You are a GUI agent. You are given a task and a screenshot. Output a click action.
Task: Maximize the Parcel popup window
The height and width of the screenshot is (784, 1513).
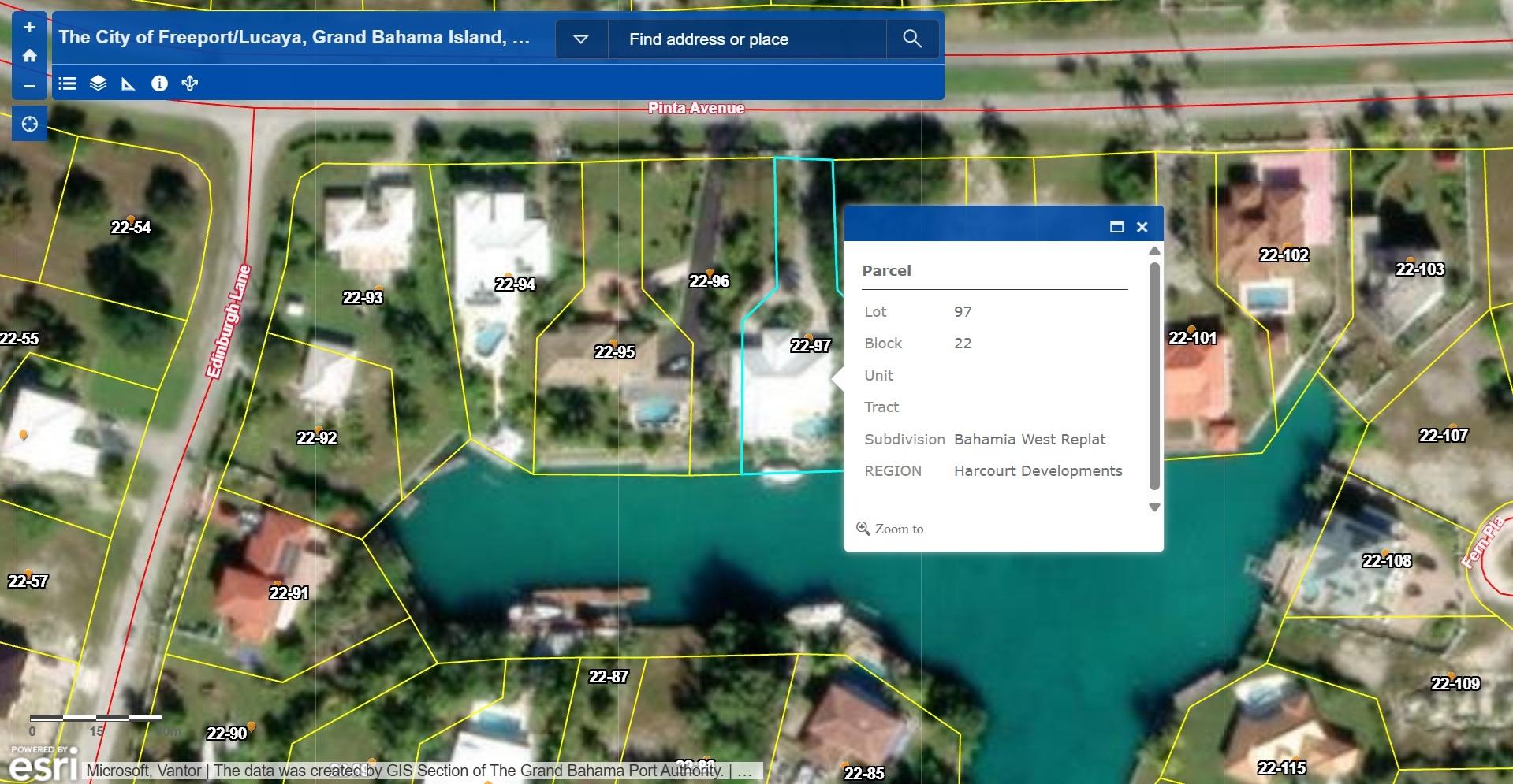click(x=1116, y=227)
